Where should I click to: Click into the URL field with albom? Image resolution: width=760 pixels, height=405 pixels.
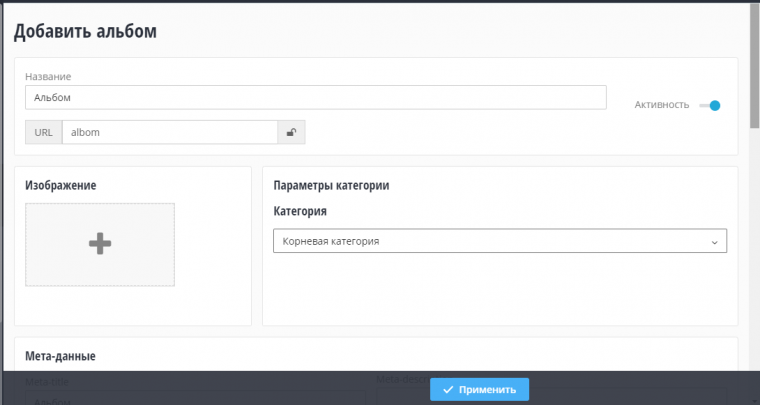(x=169, y=132)
